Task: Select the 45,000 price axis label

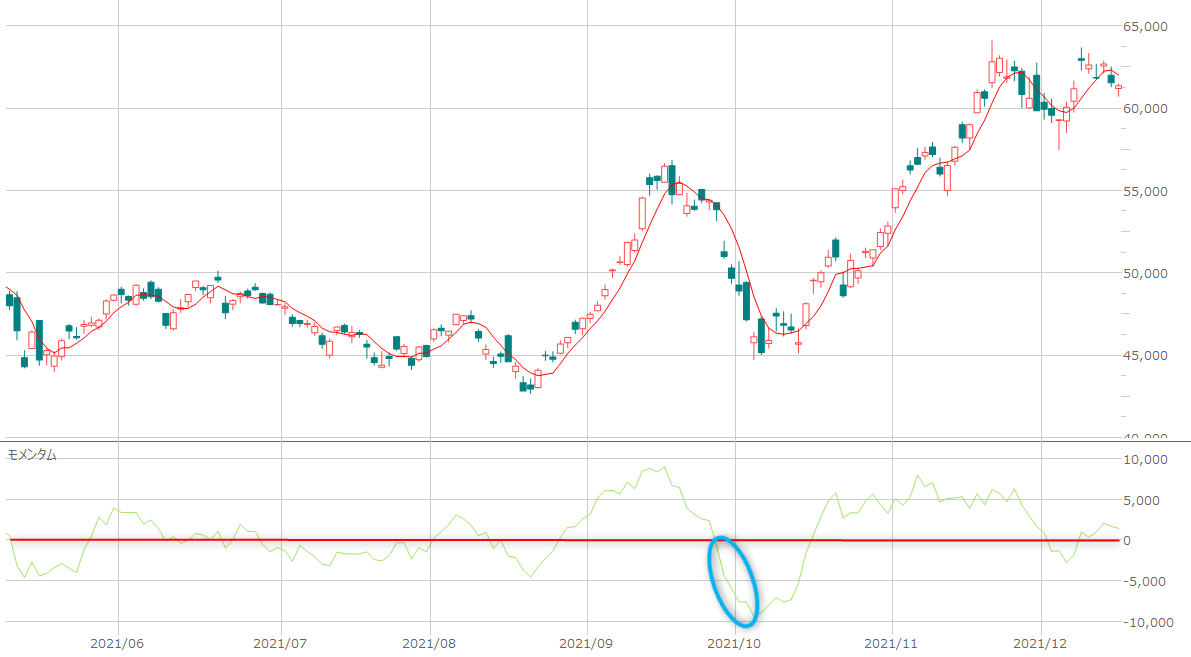Action: pyautogui.click(x=1146, y=355)
